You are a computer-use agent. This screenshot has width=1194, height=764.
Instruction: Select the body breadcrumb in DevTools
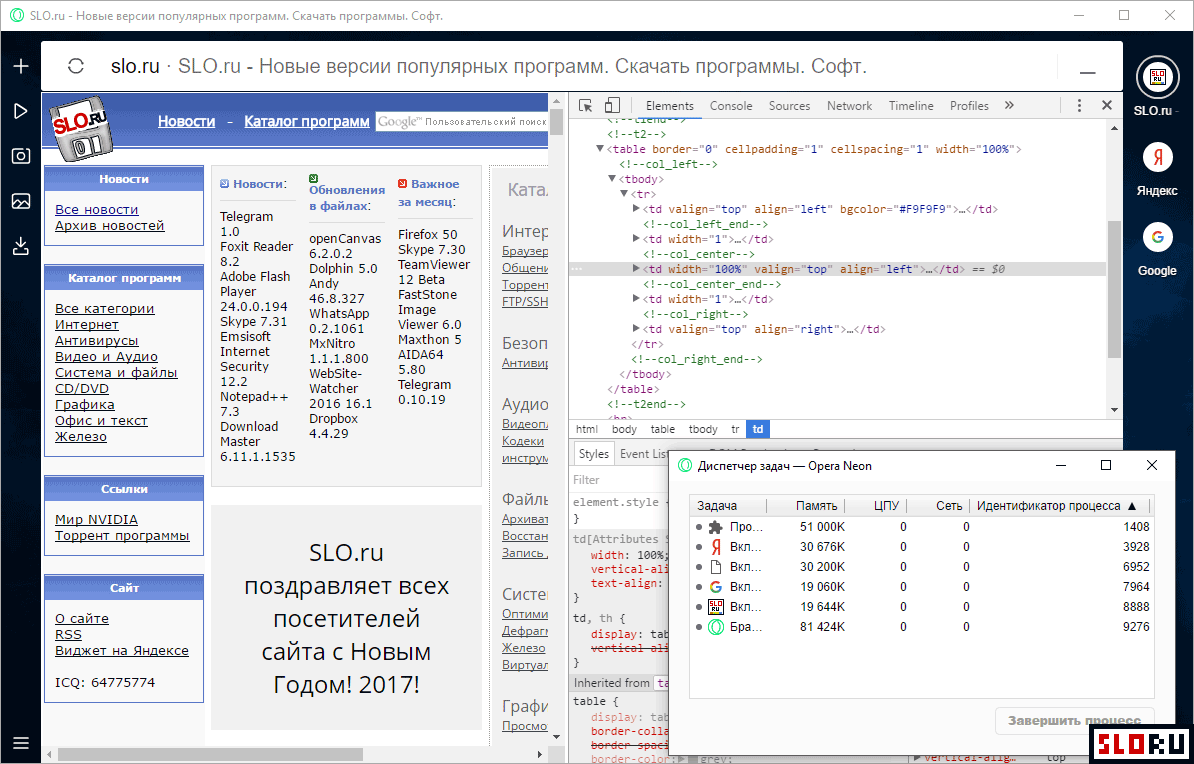(x=624, y=430)
